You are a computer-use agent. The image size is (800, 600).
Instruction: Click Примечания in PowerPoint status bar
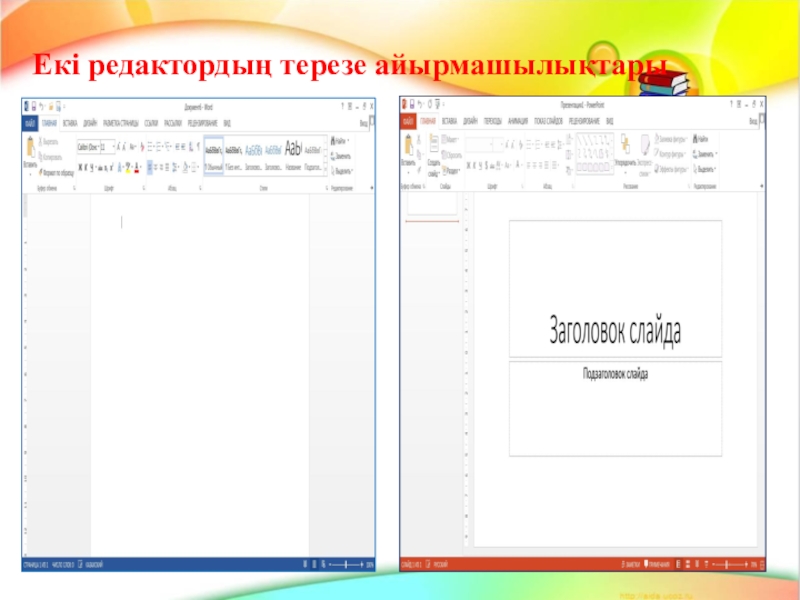click(657, 564)
